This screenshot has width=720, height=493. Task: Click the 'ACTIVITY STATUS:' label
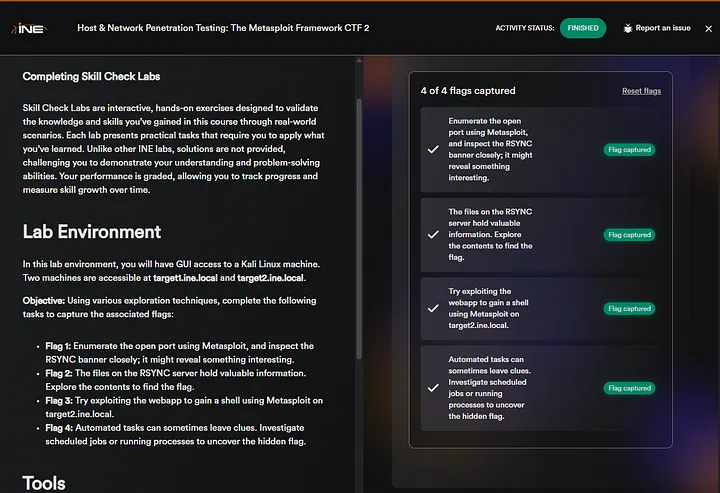(x=524, y=28)
